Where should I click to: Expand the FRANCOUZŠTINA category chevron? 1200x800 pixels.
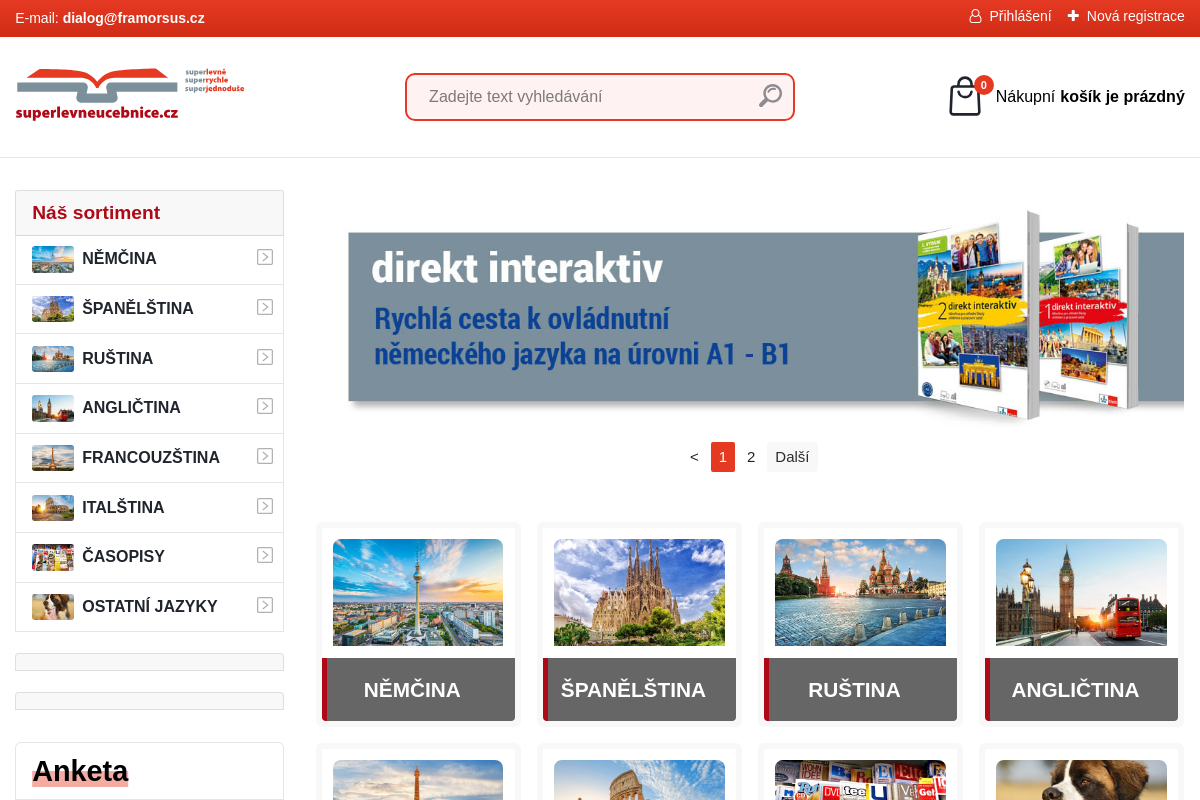click(x=264, y=456)
